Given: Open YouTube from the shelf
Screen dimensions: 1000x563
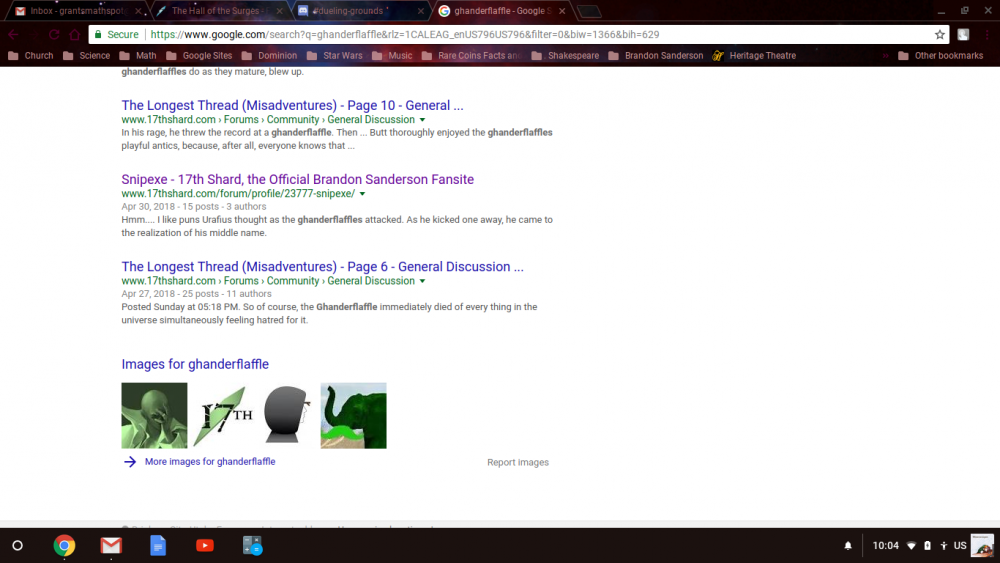Looking at the screenshot, I should (205, 546).
